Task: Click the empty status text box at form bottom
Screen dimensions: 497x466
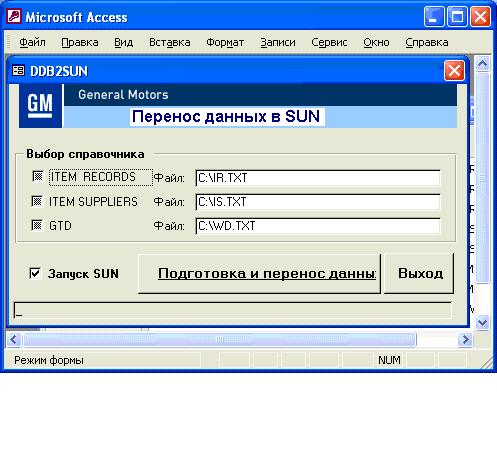Action: tap(232, 310)
